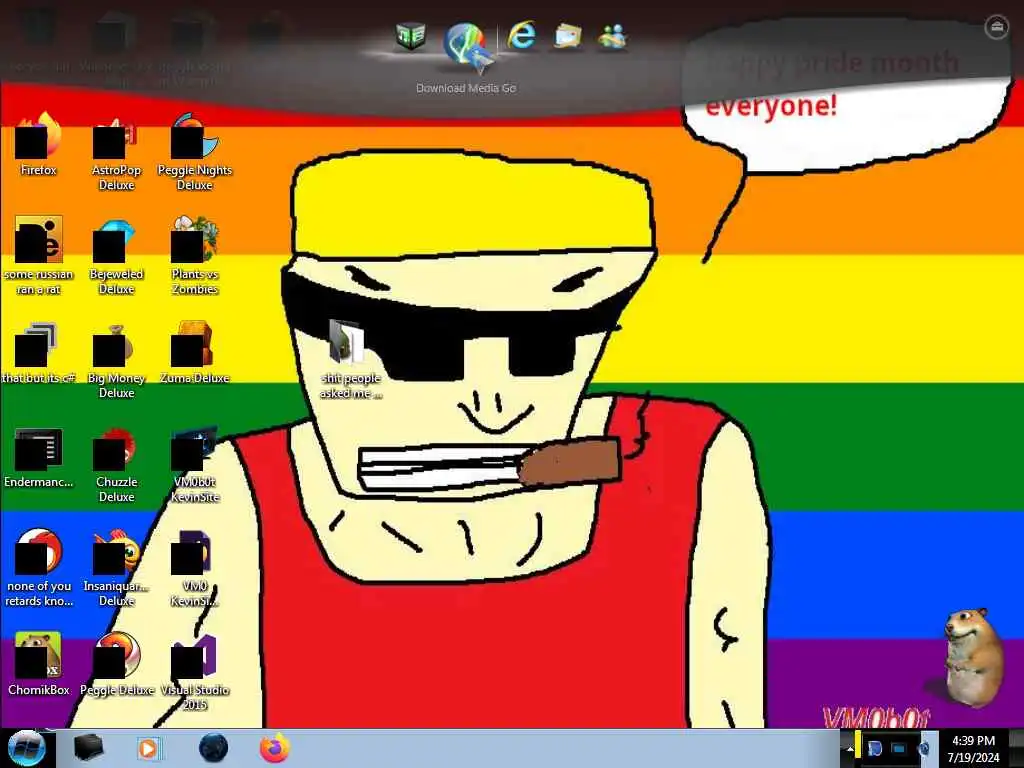Screen dimensions: 1024x768
Task: Click the round dock settings icon at the top right
Action: point(996,27)
